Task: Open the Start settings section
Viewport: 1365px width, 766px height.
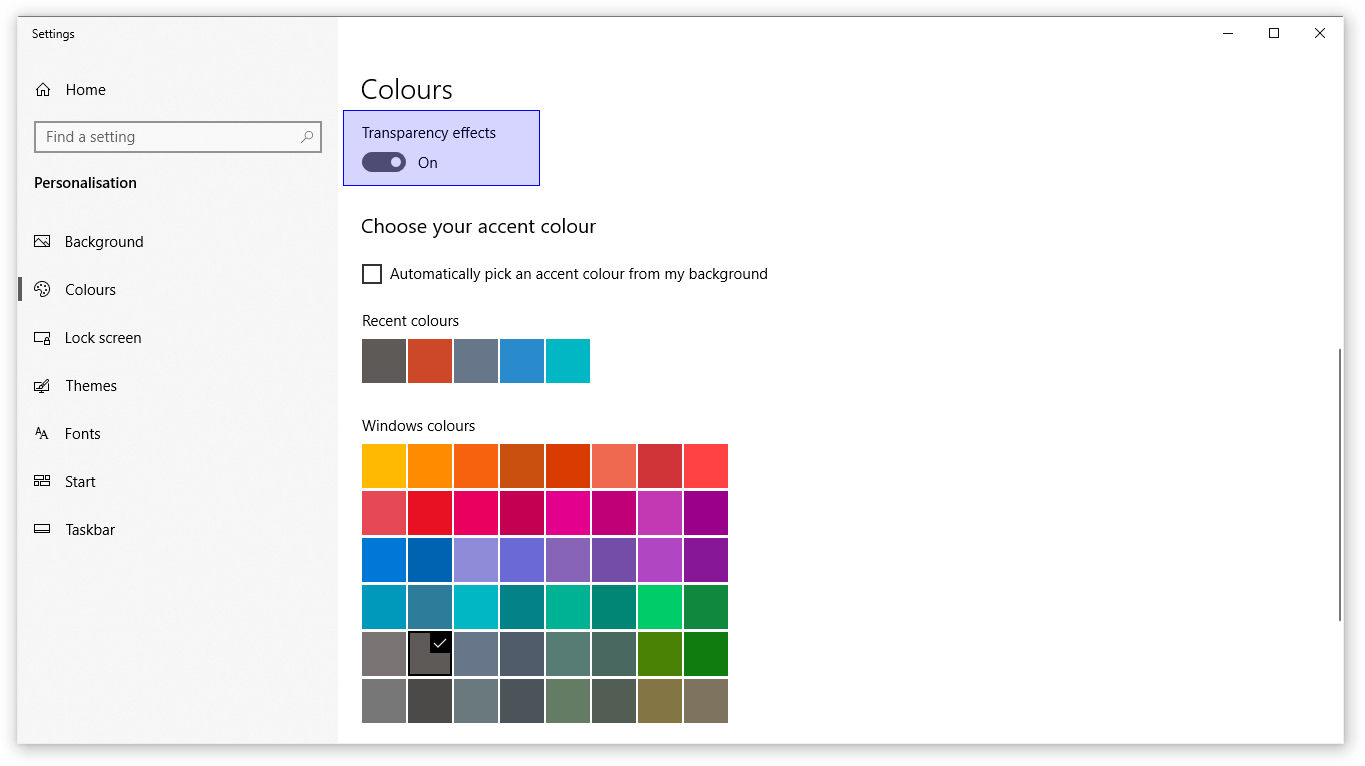Action: pos(178,482)
